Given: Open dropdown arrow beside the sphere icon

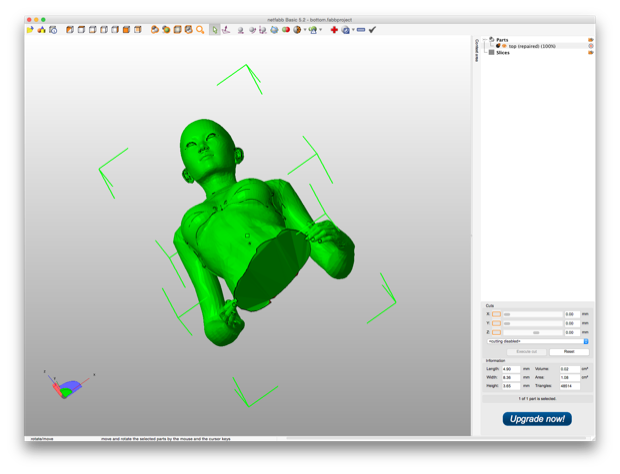Looking at the screenshot, I should click(305, 30).
